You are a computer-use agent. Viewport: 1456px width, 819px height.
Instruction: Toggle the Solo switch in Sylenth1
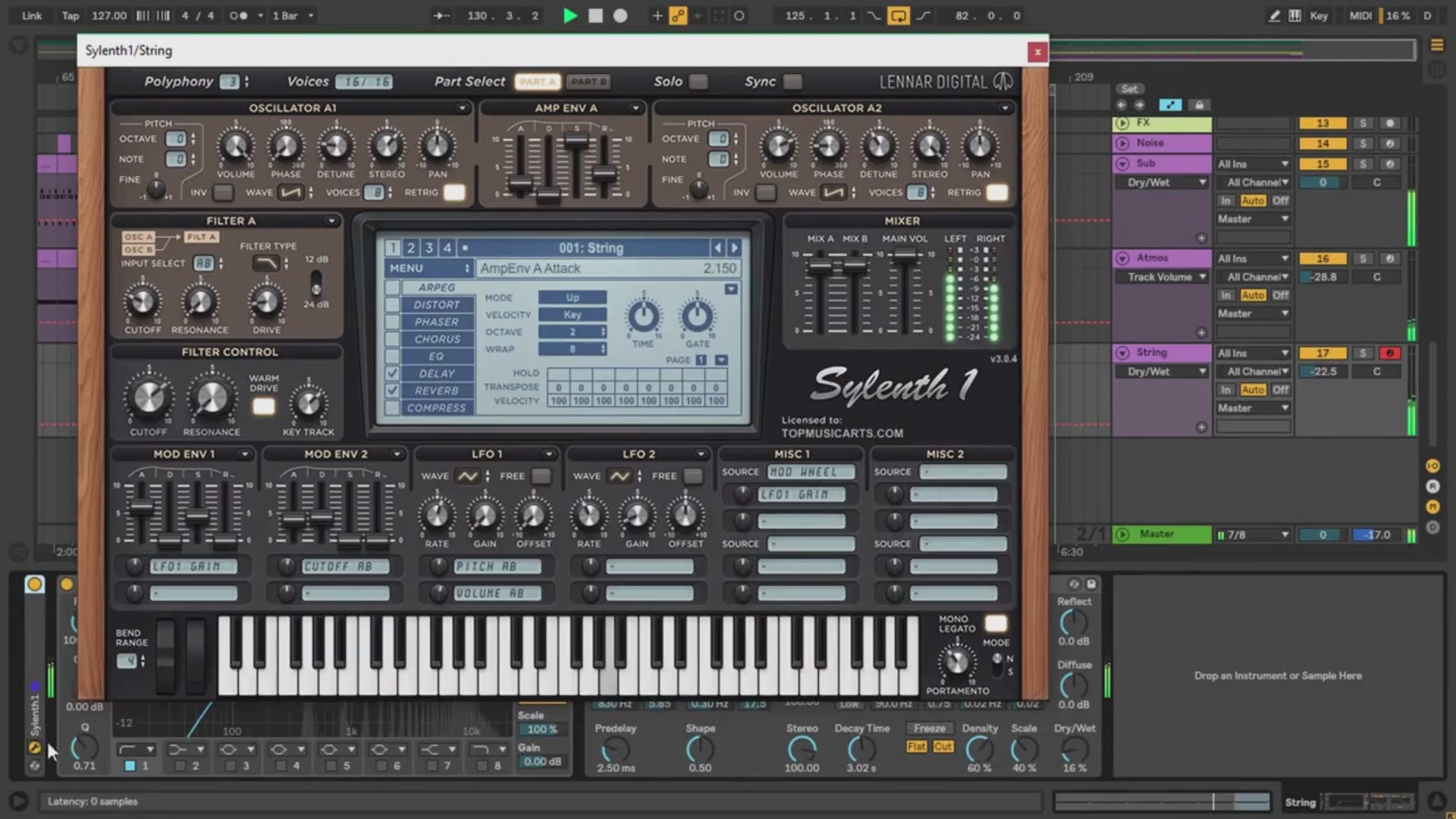click(698, 81)
